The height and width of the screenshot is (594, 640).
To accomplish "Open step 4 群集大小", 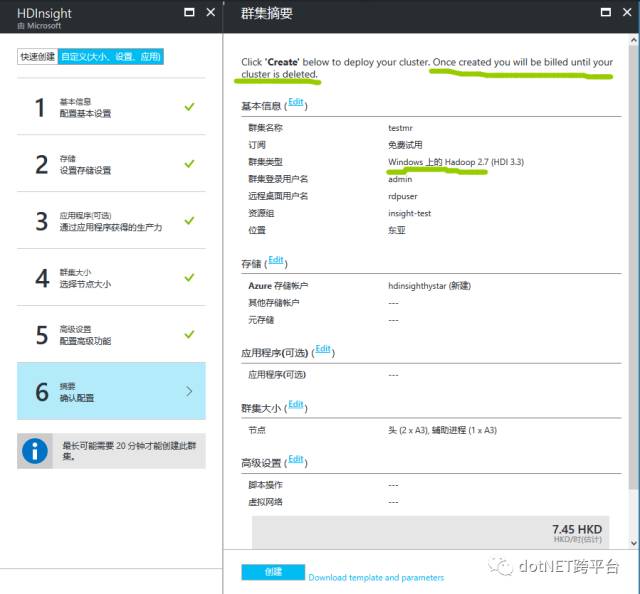I will point(111,278).
